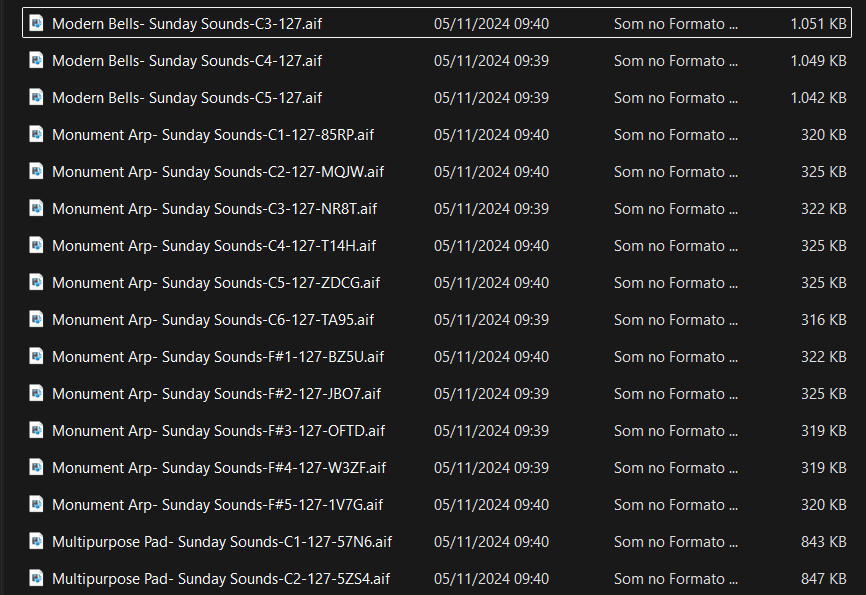Click the file icon for Multipurpose Pad C2-127-5ZS4.aif
Viewport: 866px width, 595px height.
click(37, 578)
